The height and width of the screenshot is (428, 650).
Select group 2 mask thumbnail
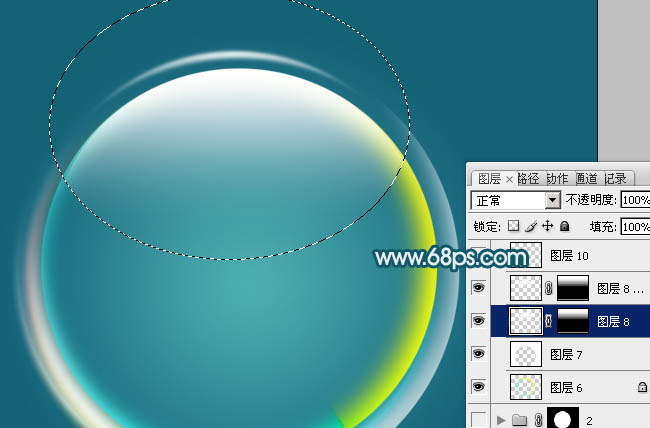click(563, 418)
